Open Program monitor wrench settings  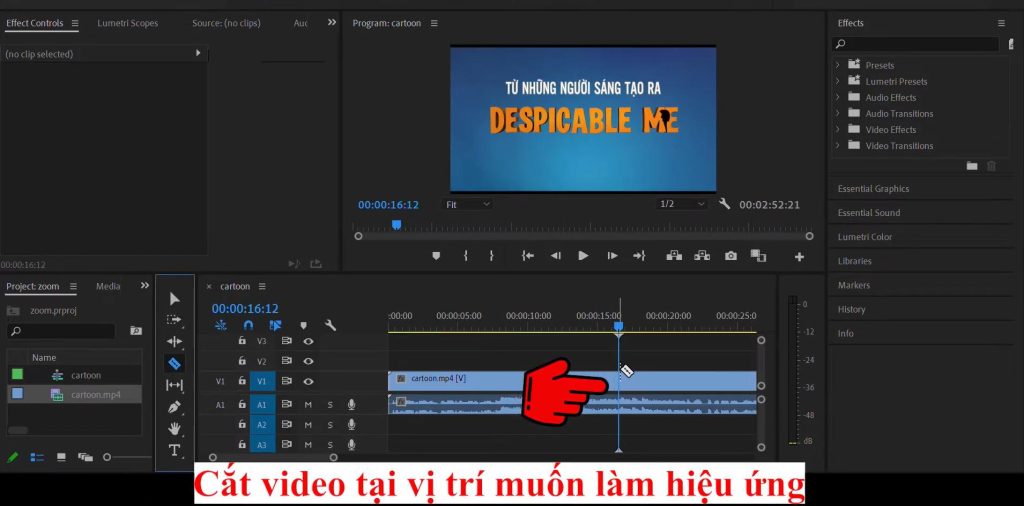pyautogui.click(x=724, y=204)
